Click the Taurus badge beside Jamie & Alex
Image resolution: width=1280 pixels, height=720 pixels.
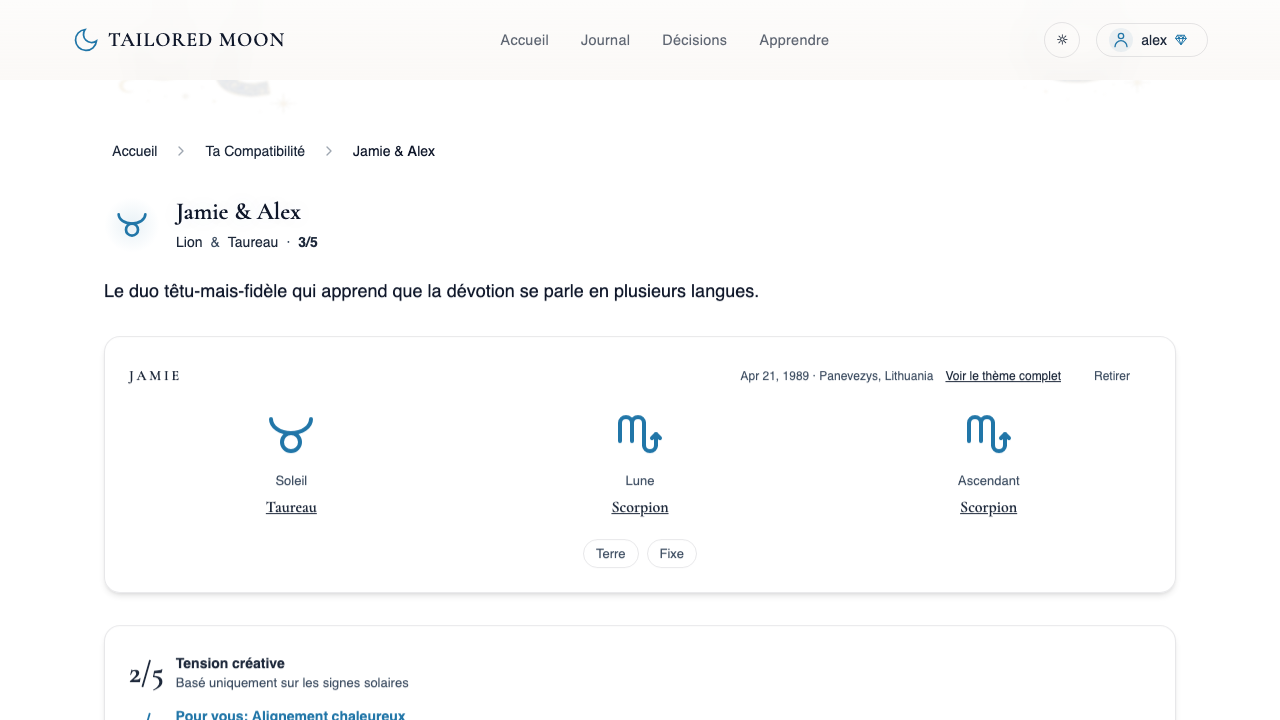pos(132,224)
